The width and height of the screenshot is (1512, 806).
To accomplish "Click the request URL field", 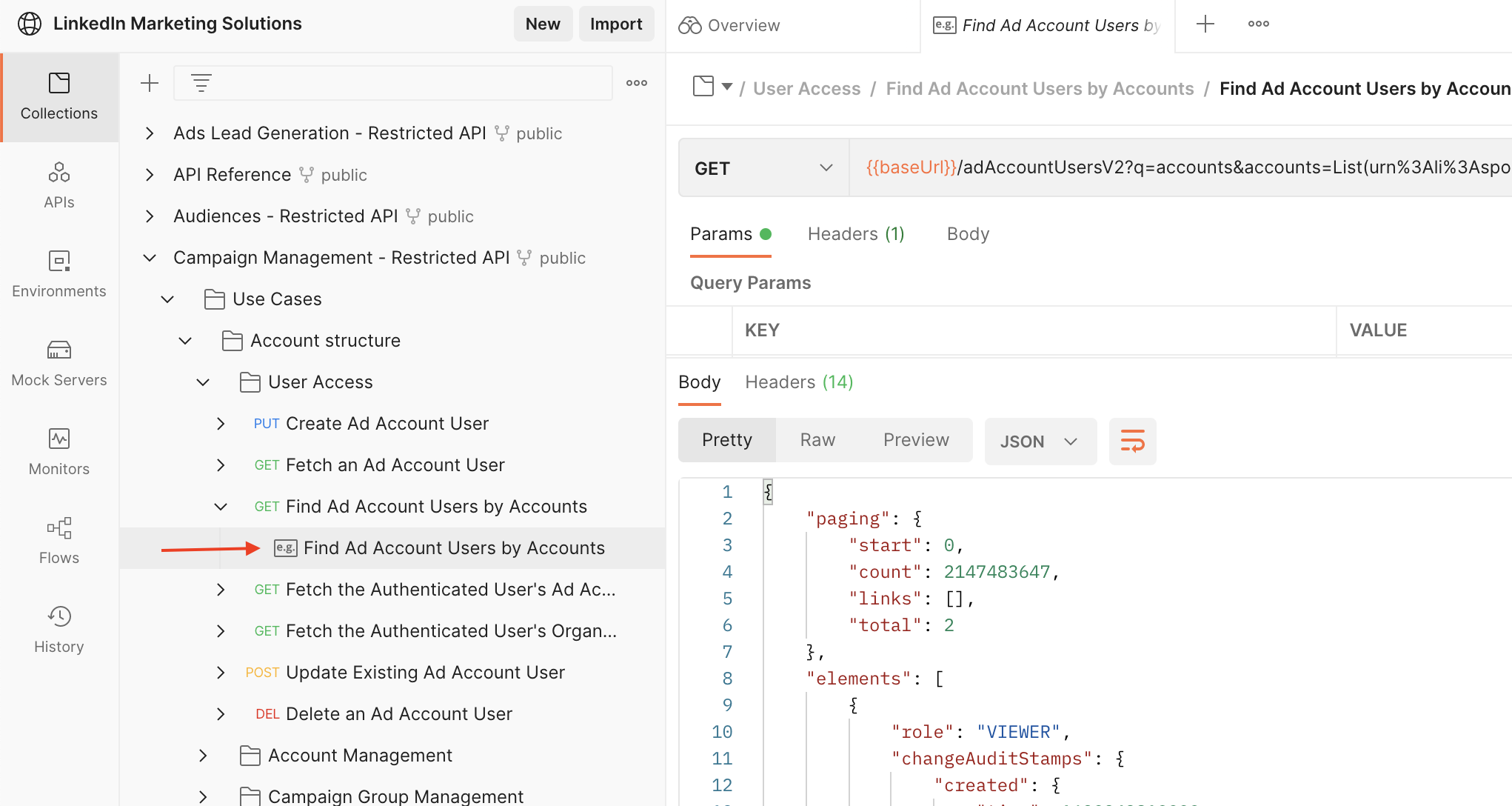I will pos(1180,168).
